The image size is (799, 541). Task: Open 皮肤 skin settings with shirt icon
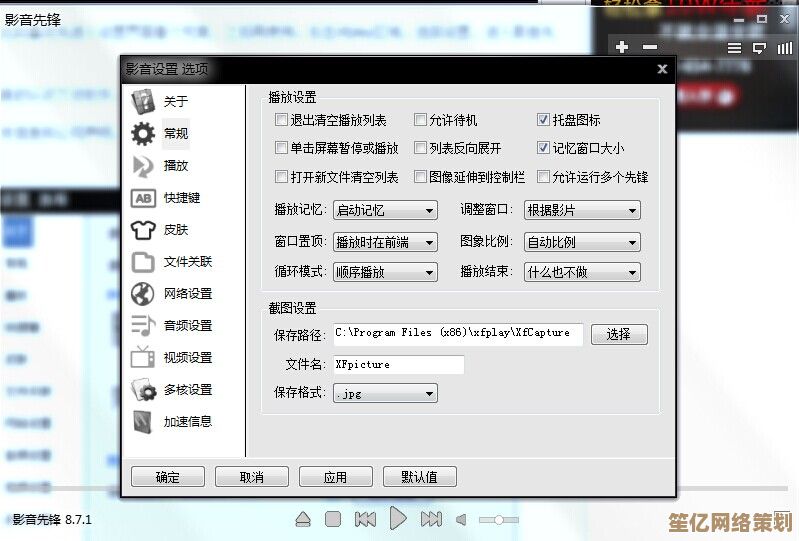[144, 229]
